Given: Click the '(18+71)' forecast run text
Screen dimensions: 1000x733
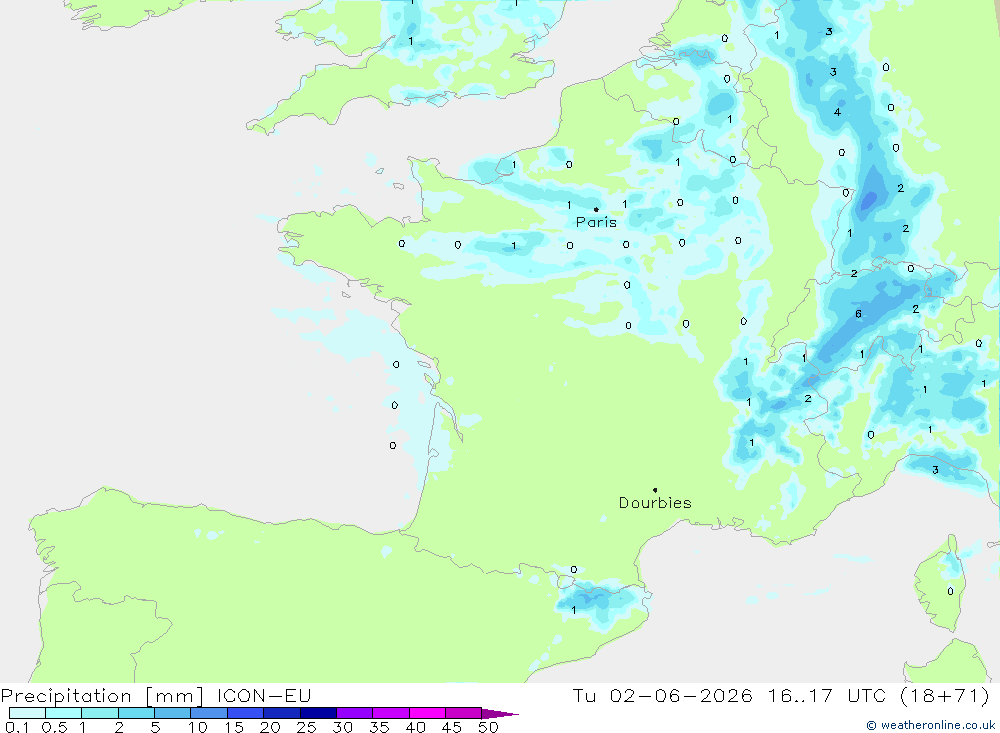Looking at the screenshot, I should tap(945, 695).
